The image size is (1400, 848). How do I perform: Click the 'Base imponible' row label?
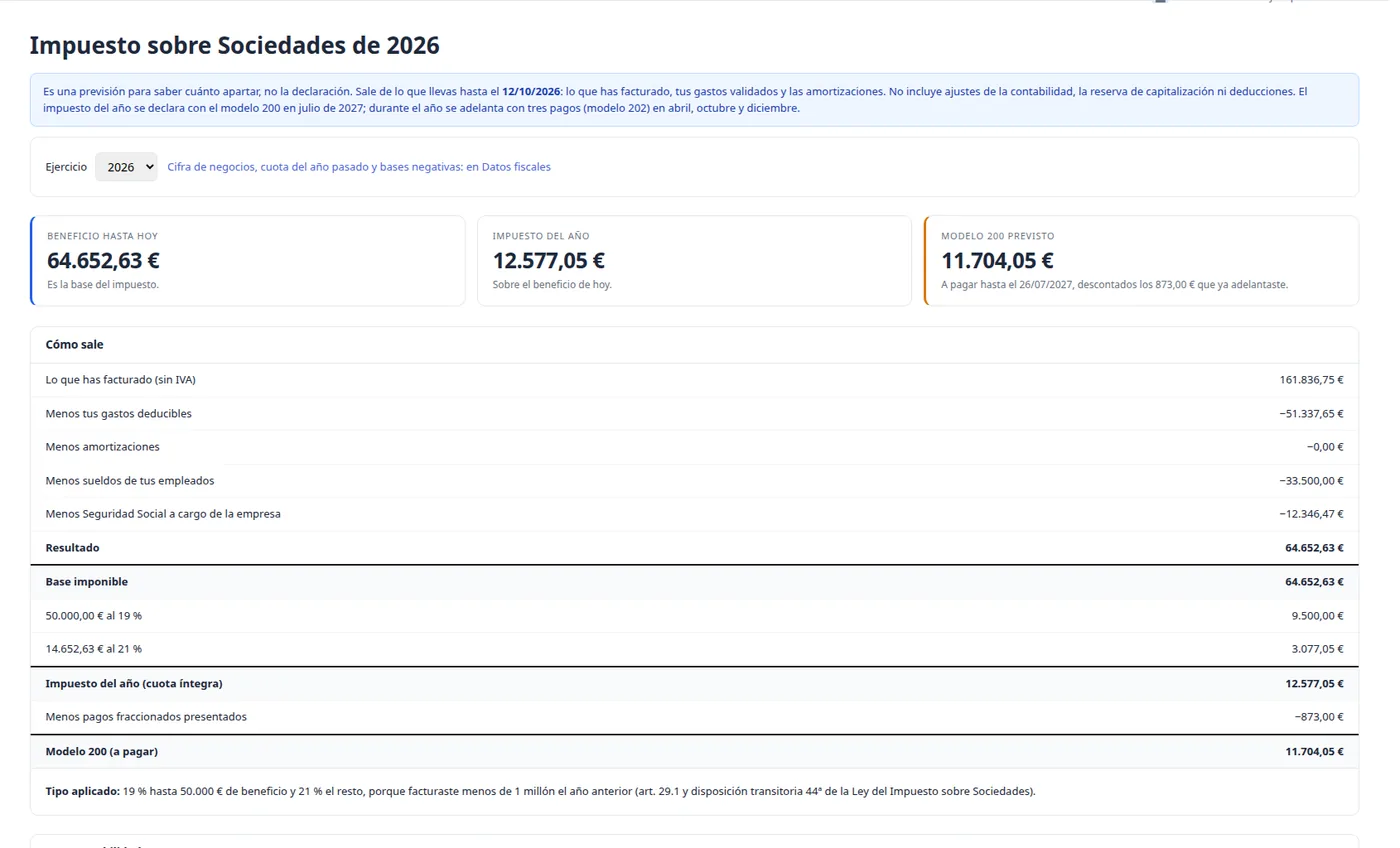(86, 582)
